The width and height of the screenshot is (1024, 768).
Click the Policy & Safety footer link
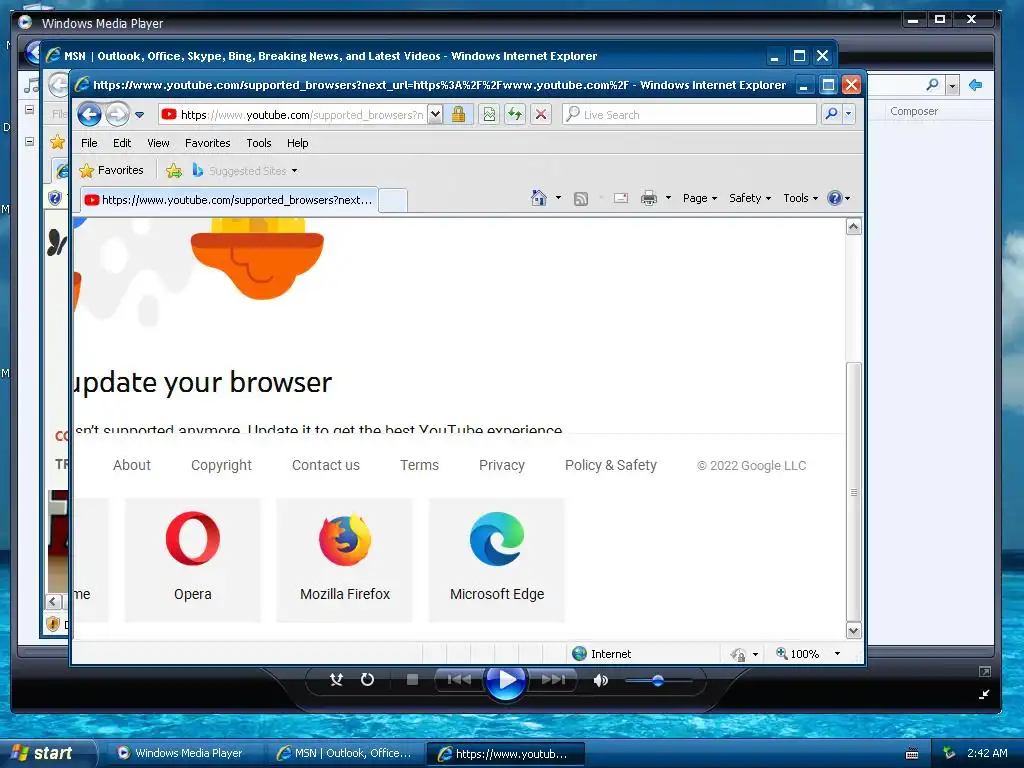611,465
